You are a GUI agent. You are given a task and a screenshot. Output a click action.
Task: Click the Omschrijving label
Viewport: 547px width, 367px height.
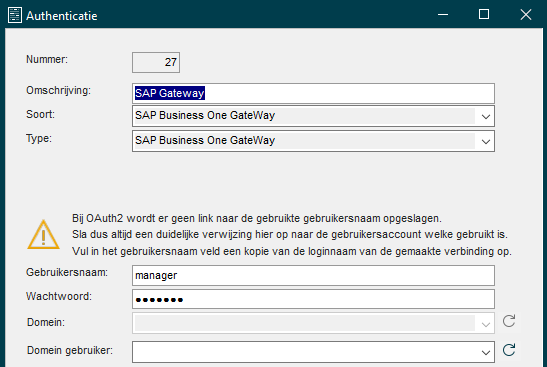[x=58, y=90]
